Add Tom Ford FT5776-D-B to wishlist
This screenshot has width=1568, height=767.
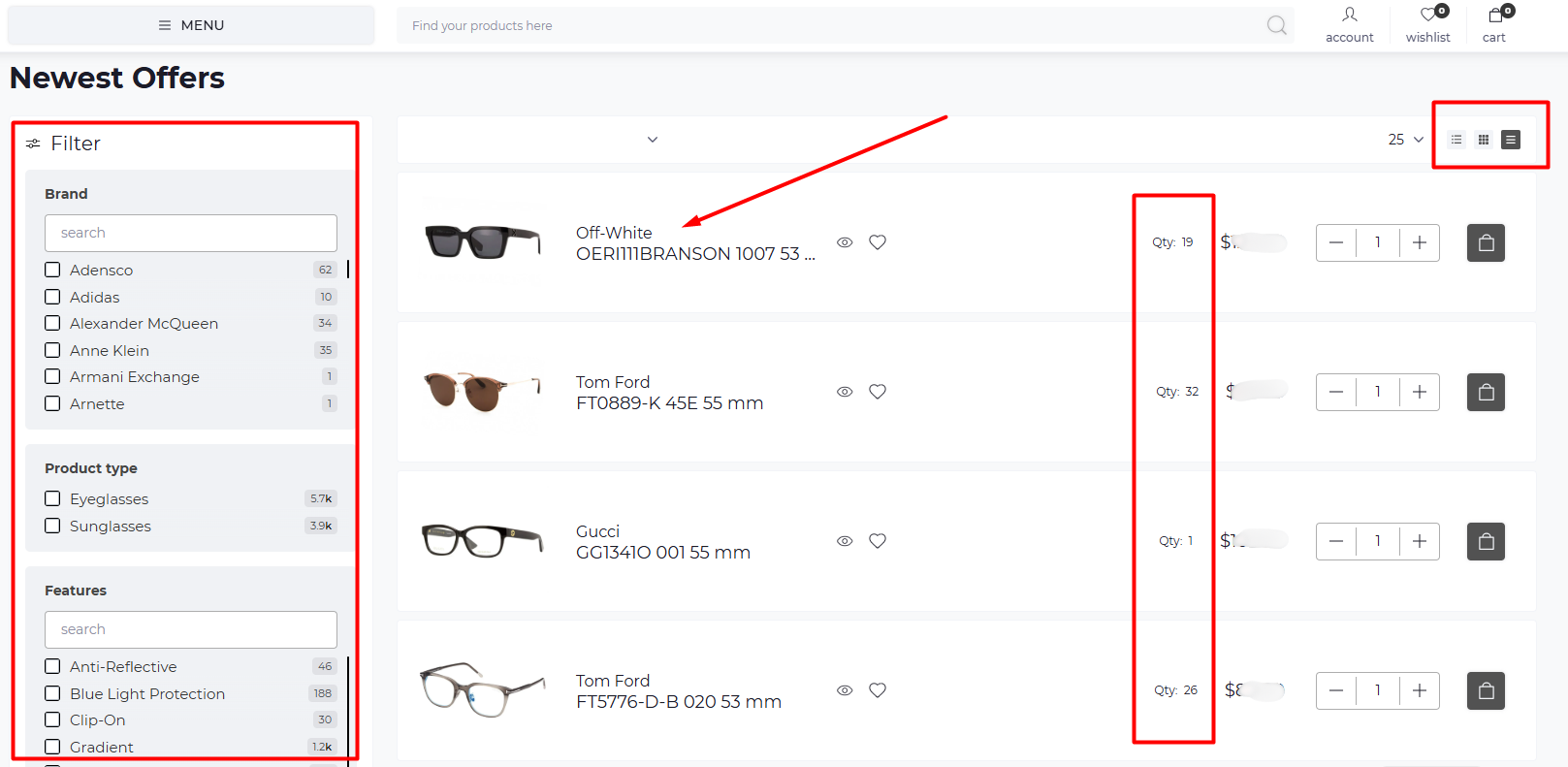pos(878,690)
